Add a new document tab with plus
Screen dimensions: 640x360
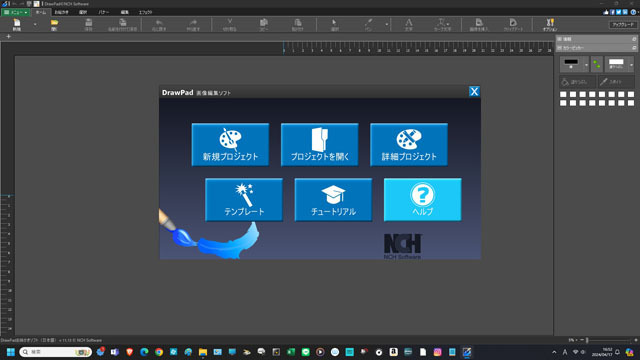pos(9,36)
